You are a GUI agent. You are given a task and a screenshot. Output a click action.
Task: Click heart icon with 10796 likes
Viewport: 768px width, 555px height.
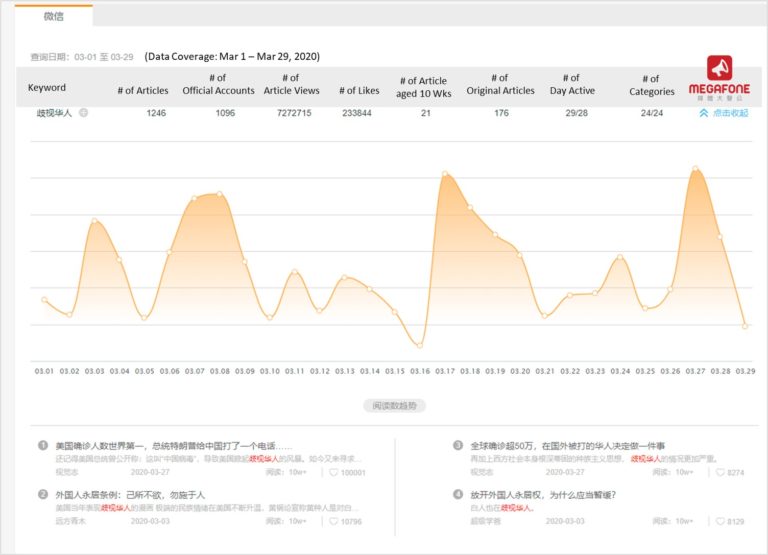334,521
